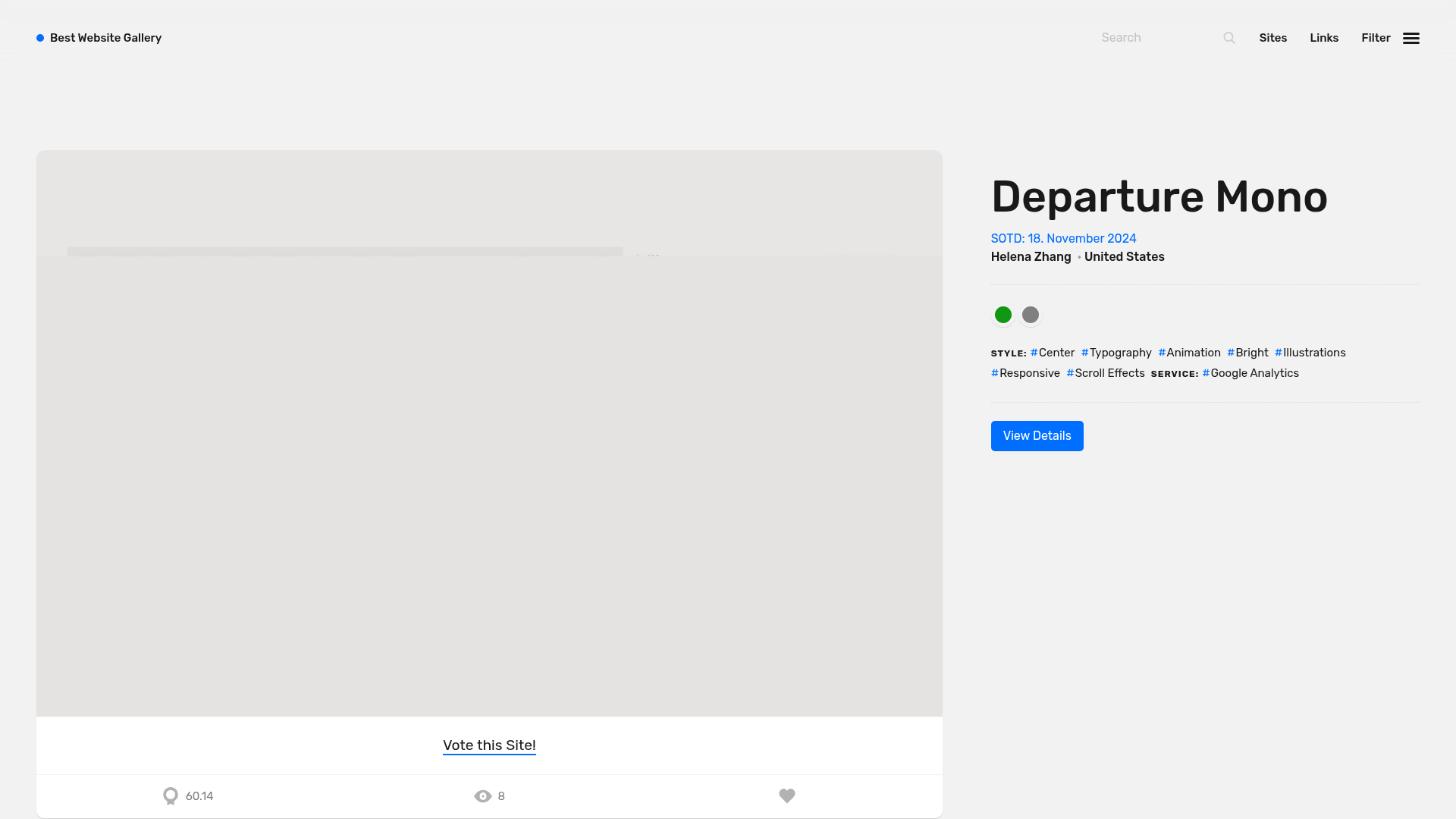Click blue dot beside Best Website Gallery
Screen dimensions: 1456x819
40,38
